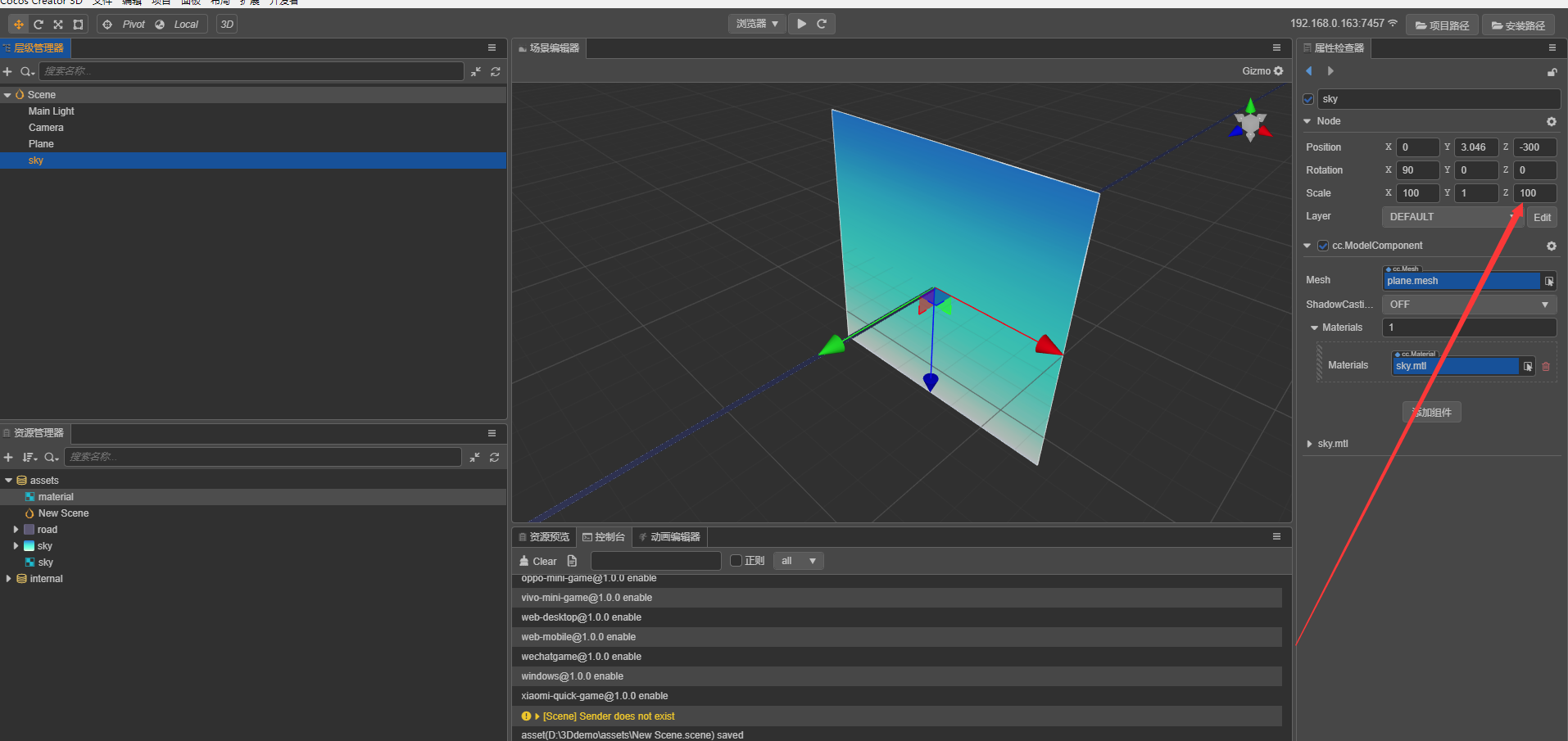Image resolution: width=1568 pixels, height=741 pixels.
Task: Open the sort options in assets panel
Action: click(29, 457)
